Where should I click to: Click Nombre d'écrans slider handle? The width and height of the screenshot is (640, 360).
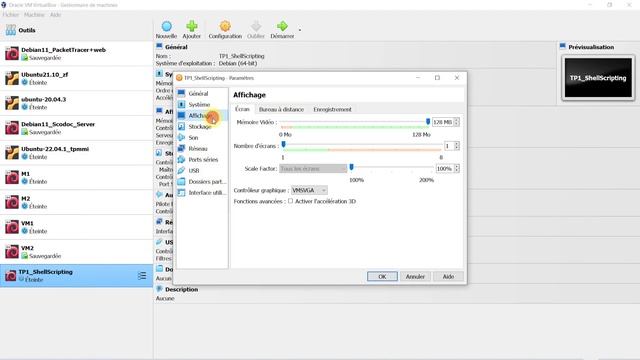click(283, 144)
